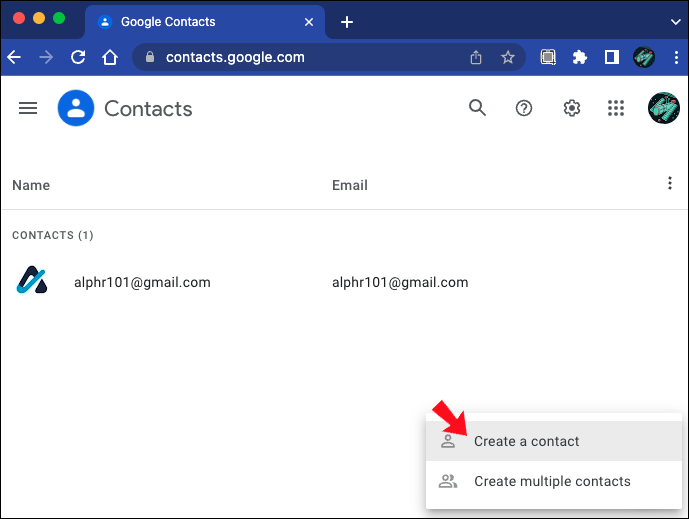Open the Google apps grid
The width and height of the screenshot is (689, 519).
(x=616, y=108)
